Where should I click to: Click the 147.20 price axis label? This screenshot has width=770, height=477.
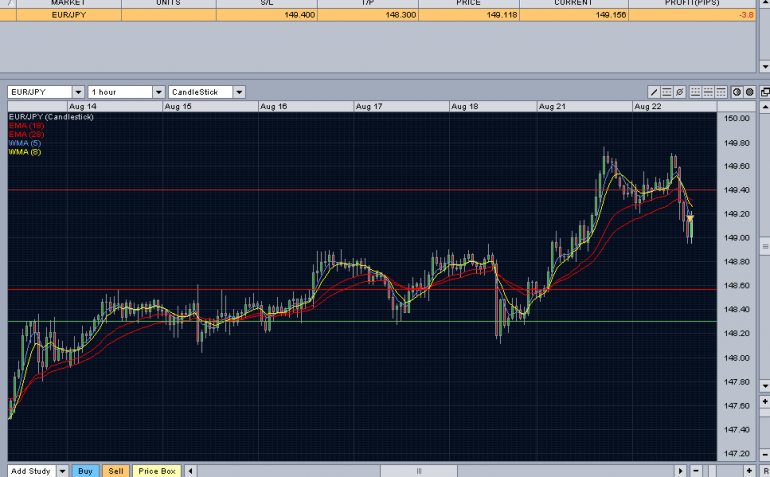(x=737, y=453)
